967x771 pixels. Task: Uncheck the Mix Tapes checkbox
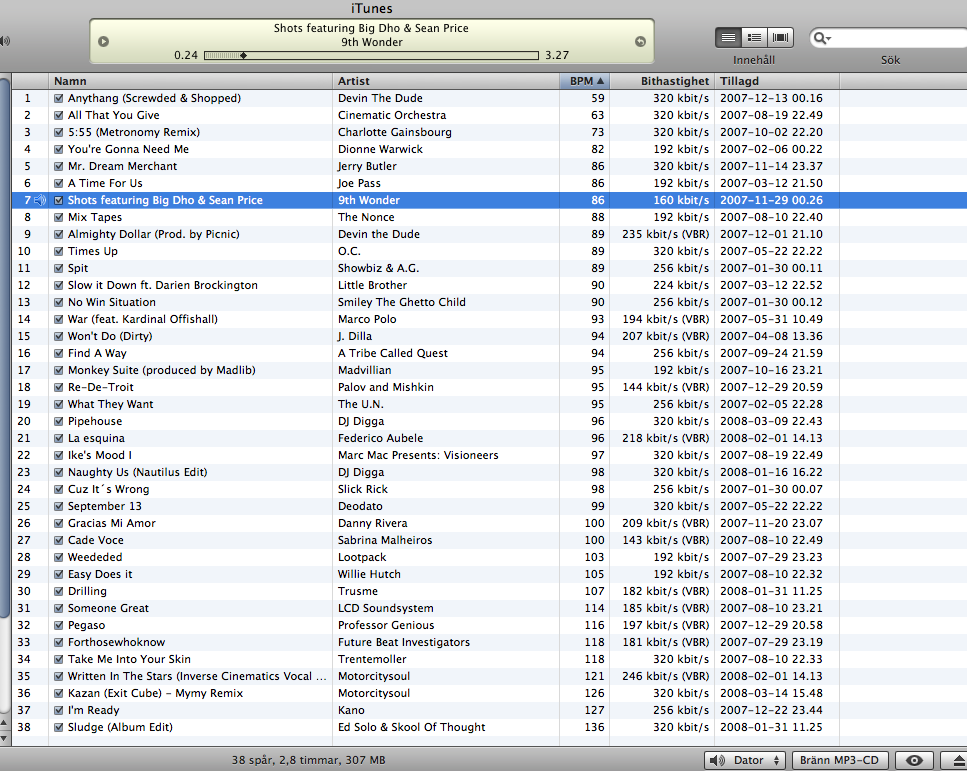coord(59,217)
